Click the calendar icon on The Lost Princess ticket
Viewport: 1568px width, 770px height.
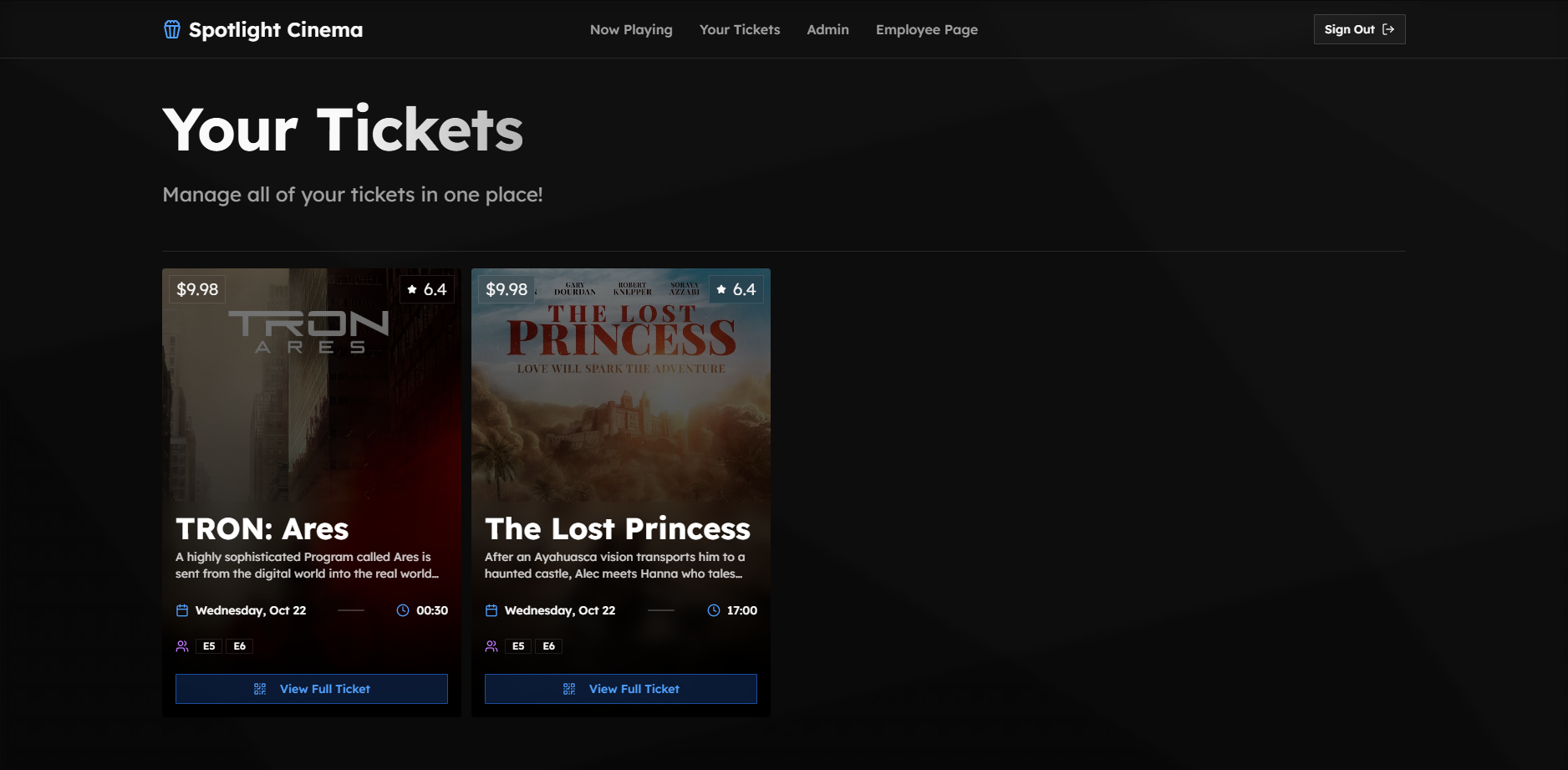click(491, 610)
